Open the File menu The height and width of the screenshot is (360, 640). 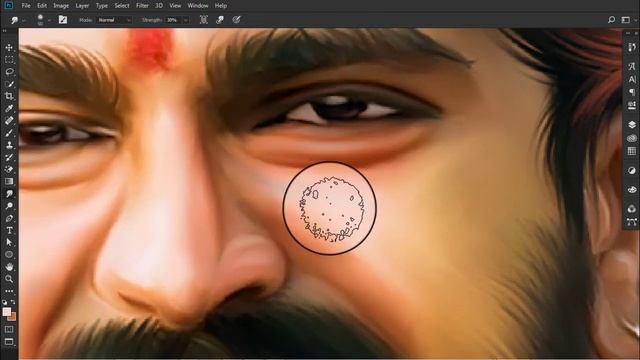[26, 6]
